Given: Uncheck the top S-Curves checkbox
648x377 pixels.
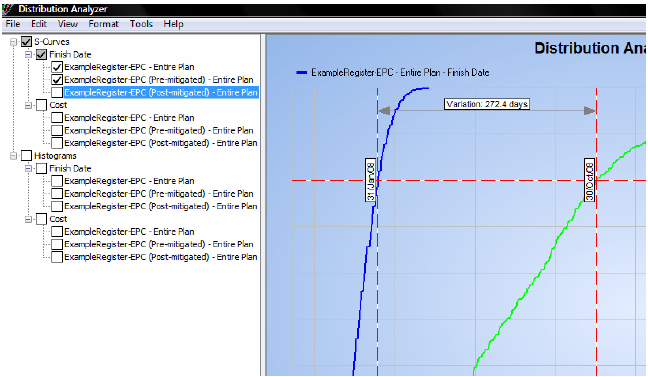Looking at the screenshot, I should (26, 41).
